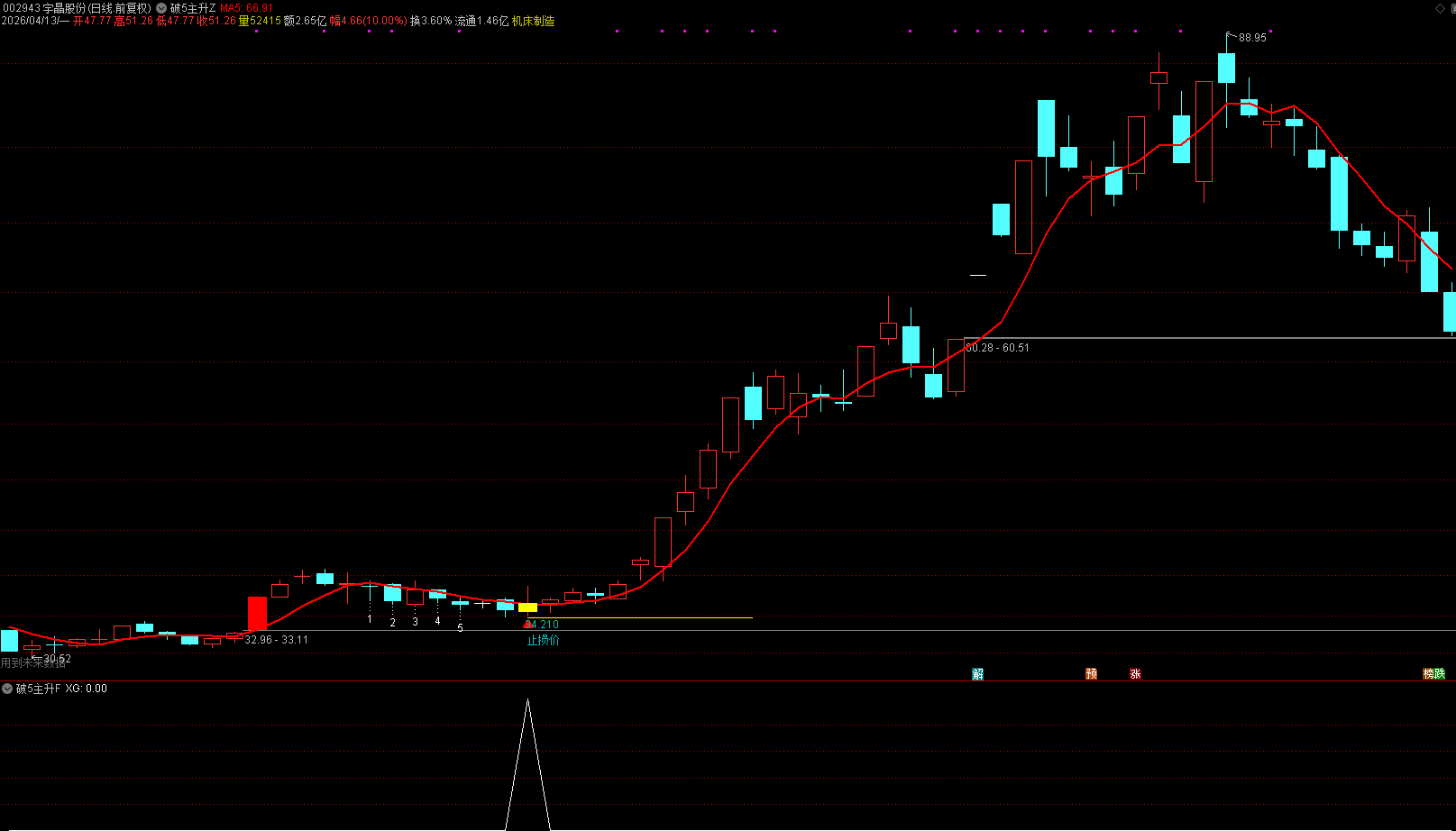
Task: Click the count label 5 under candles
Action: tap(460, 628)
